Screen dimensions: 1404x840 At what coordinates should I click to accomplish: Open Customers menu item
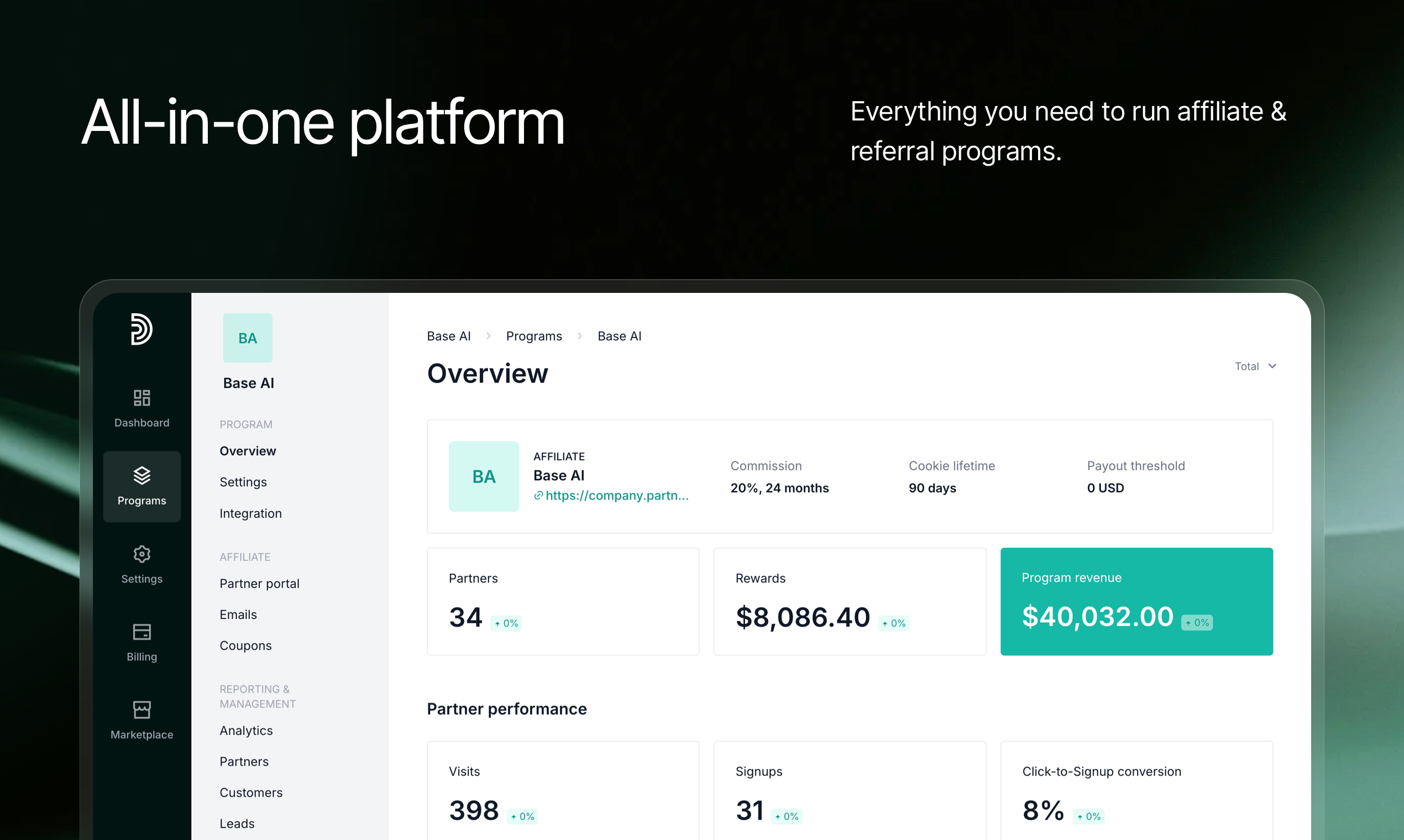251,793
